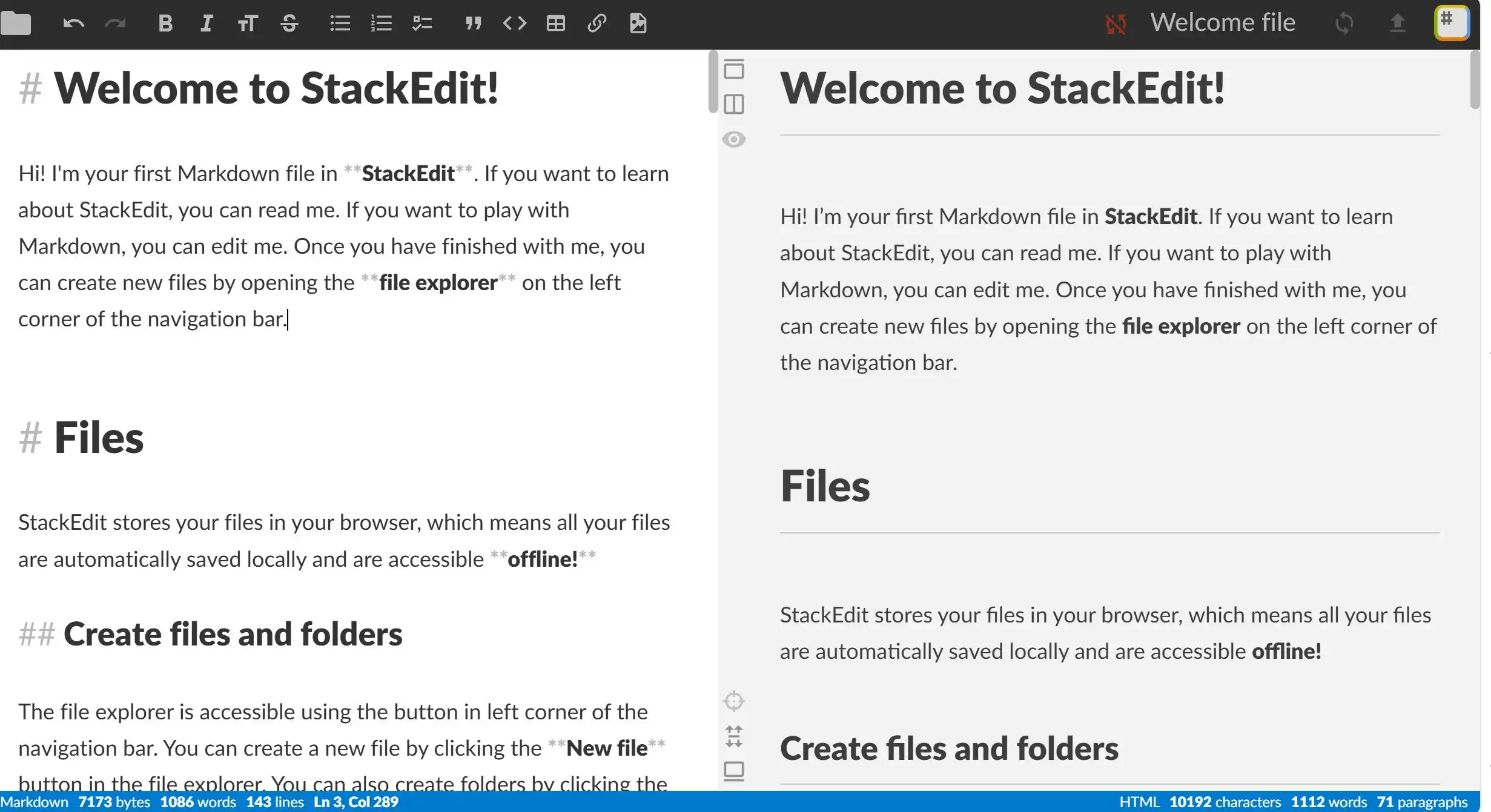The image size is (1491, 812).
Task: Click the bold 'New file' text in editor
Action: tap(607, 748)
